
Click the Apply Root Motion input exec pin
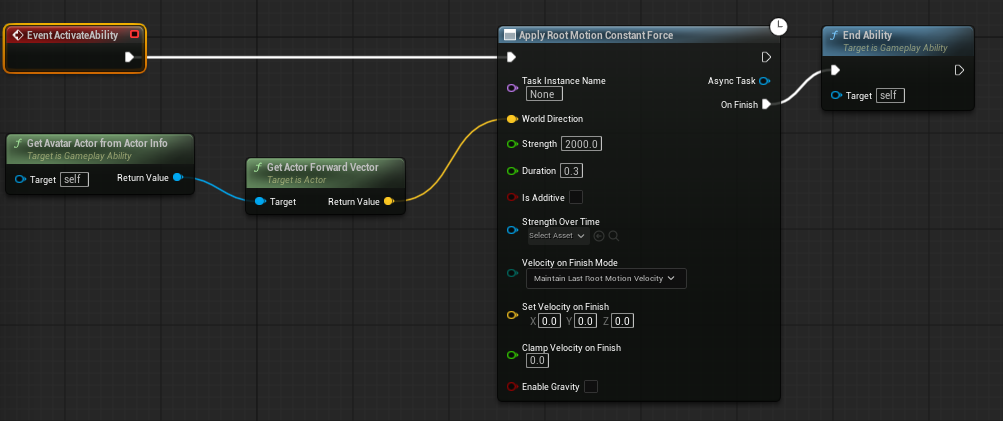pos(511,57)
